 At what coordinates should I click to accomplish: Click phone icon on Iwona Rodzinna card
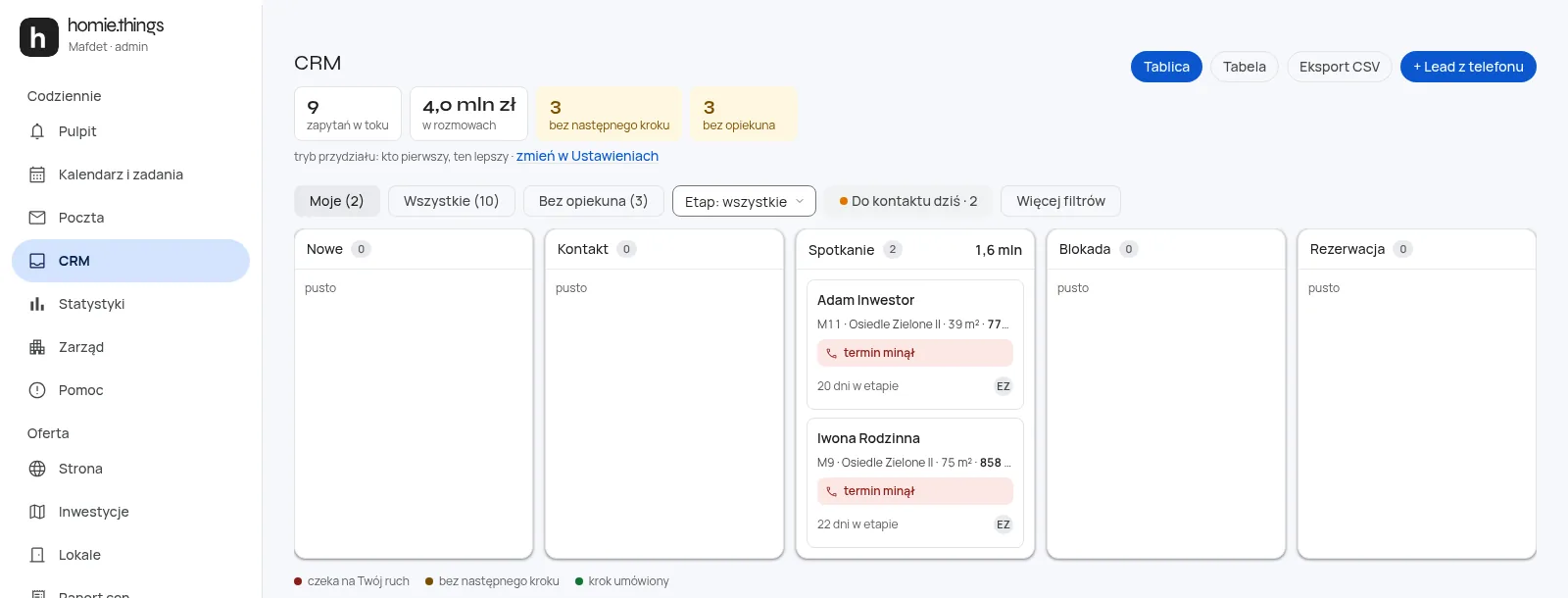832,491
